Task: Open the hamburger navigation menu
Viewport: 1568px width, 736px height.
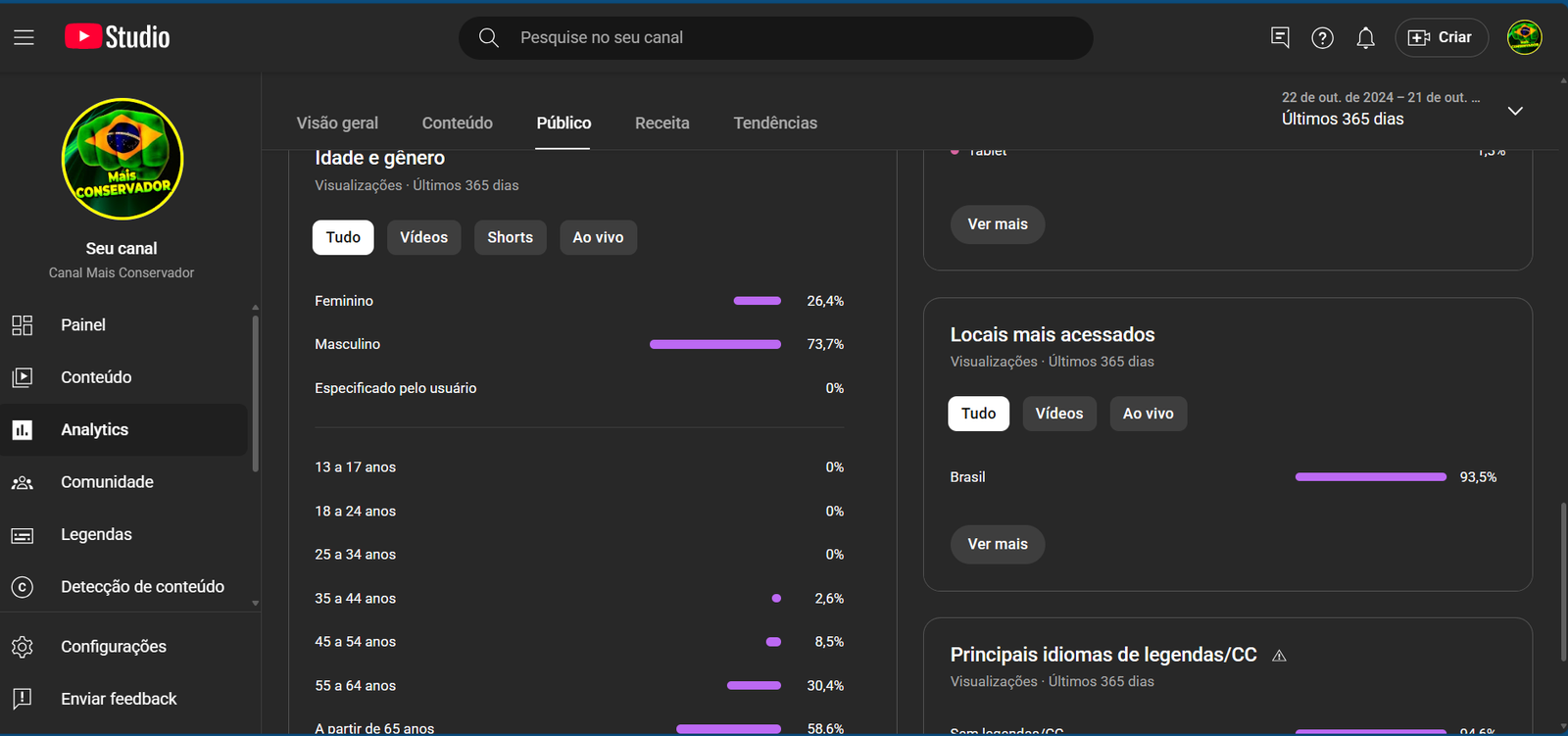Action: pos(24,37)
